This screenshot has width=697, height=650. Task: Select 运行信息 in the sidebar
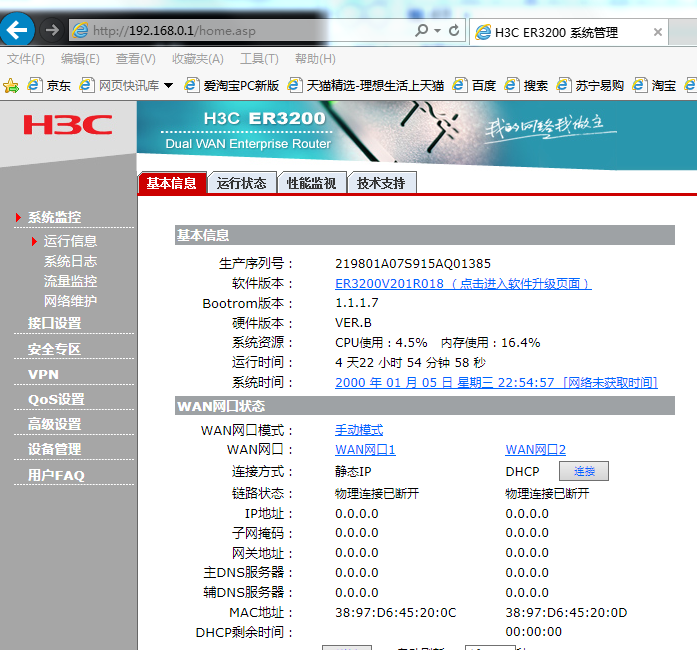pyautogui.click(x=70, y=241)
